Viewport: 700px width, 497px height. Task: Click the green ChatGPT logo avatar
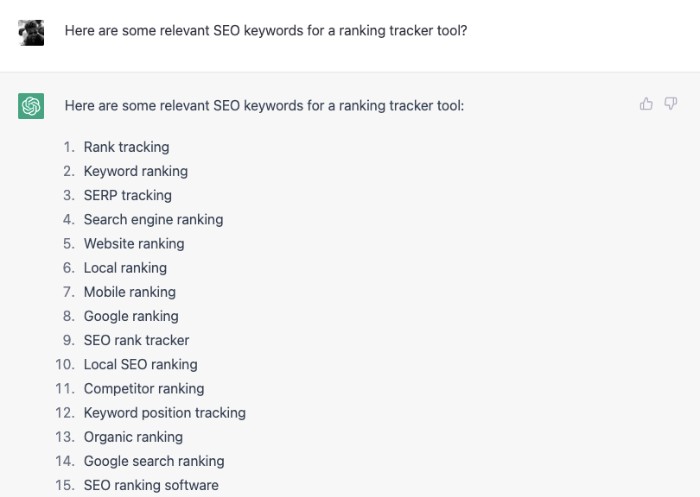click(31, 106)
